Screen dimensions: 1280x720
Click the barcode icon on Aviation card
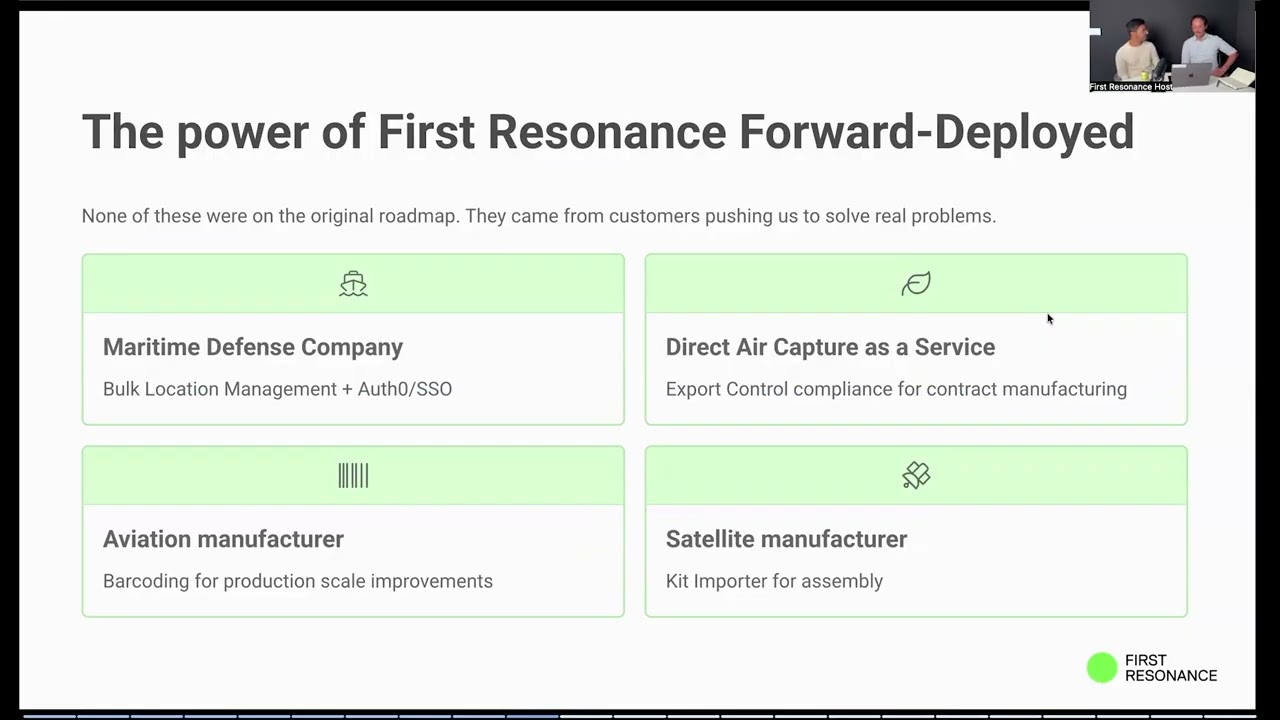(x=353, y=476)
